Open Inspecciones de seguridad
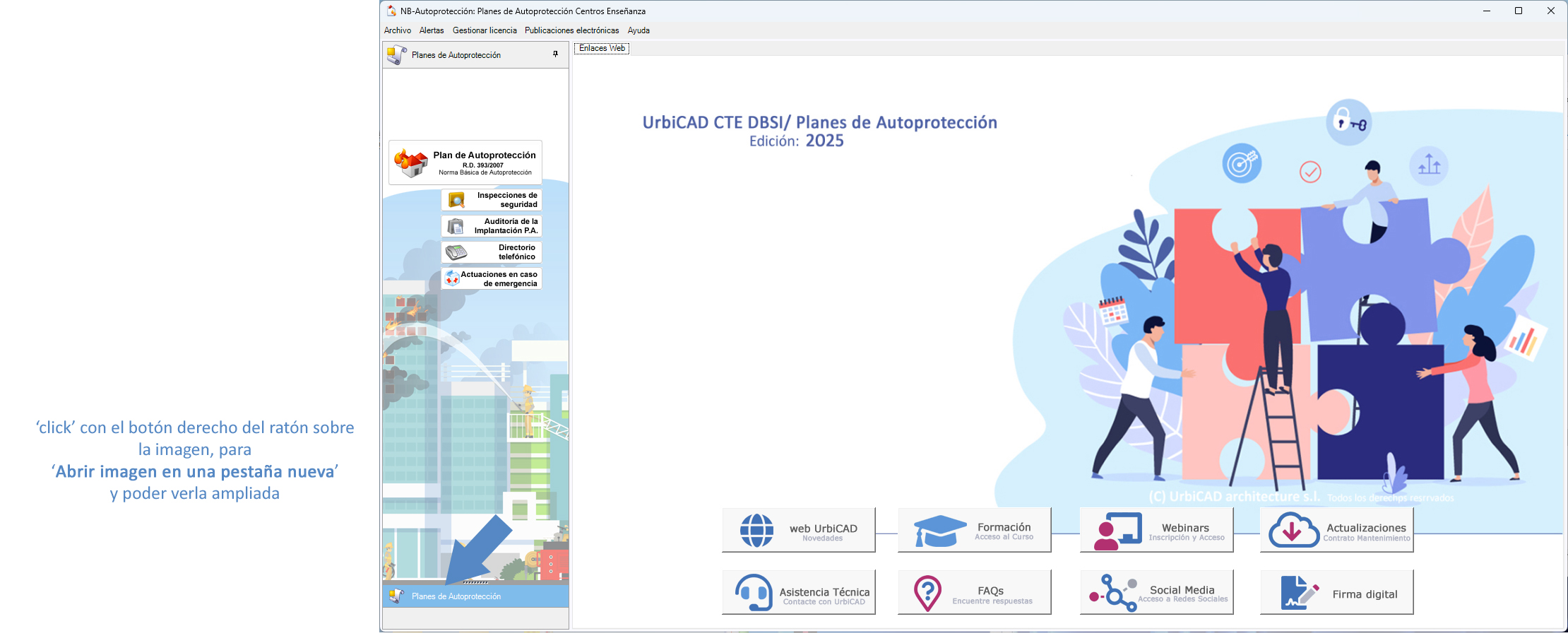The height and width of the screenshot is (643, 1568). coord(492,200)
